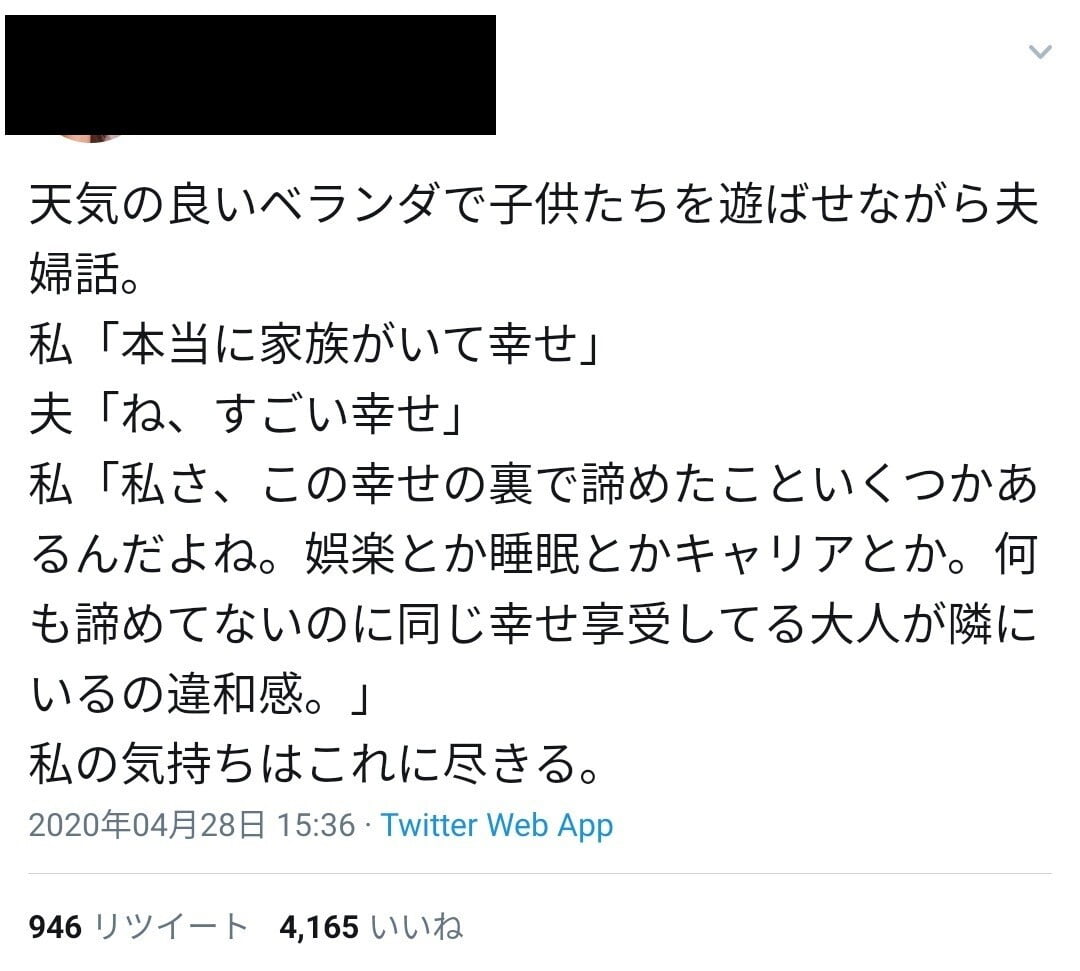Open the Twitter Web App source link

497,825
